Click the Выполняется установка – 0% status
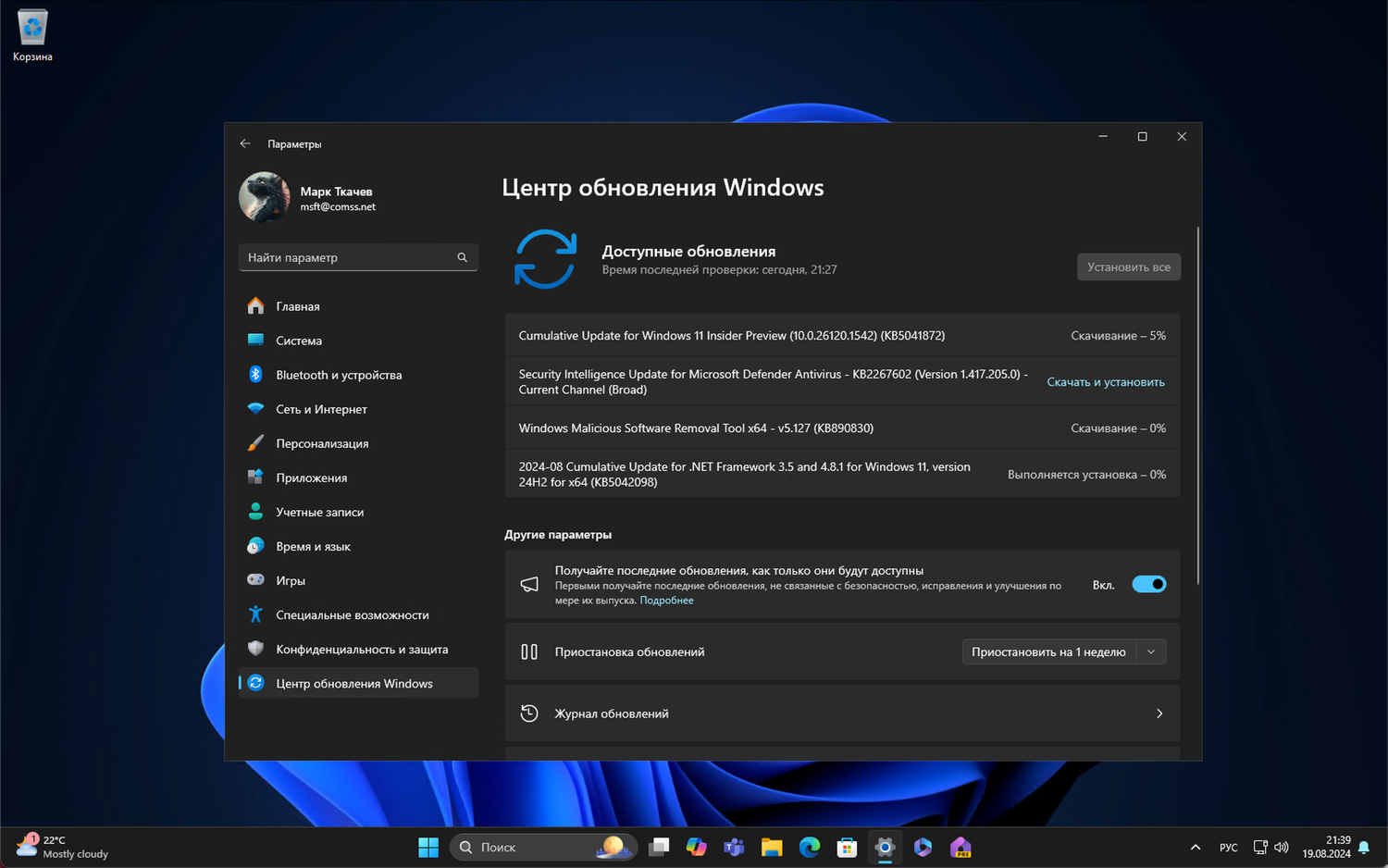Viewport: 1388px width, 868px height. coord(1086,475)
